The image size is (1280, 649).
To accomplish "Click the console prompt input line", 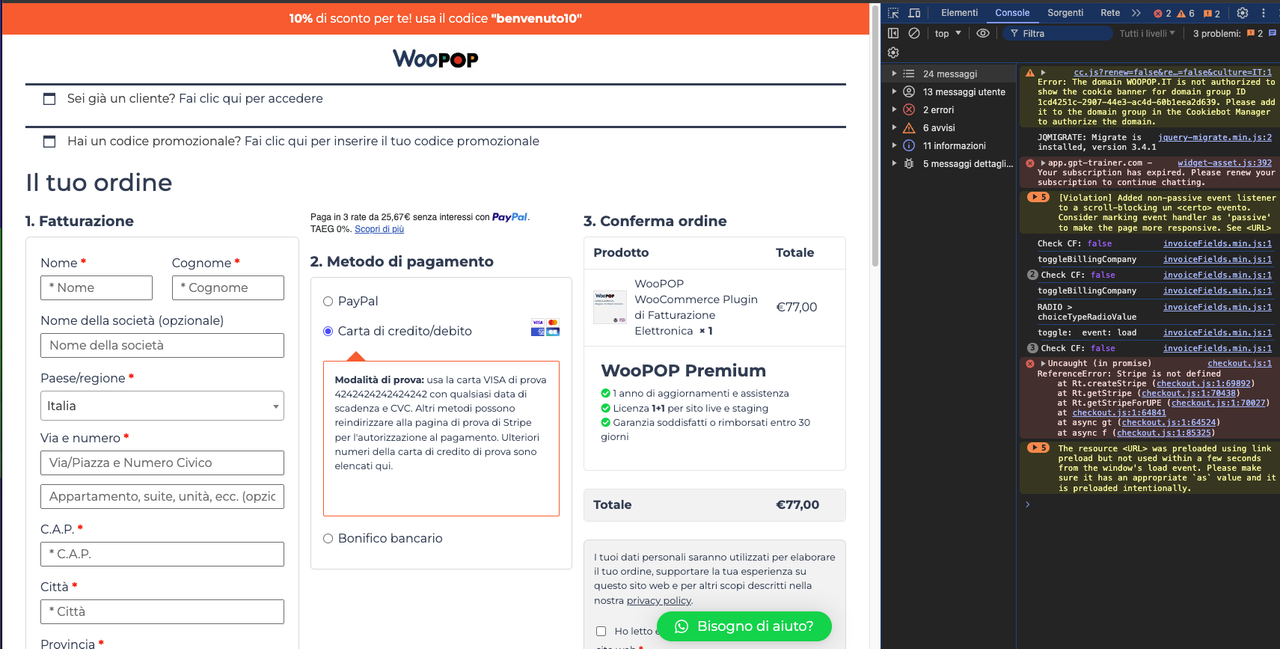I will click(x=1150, y=504).
